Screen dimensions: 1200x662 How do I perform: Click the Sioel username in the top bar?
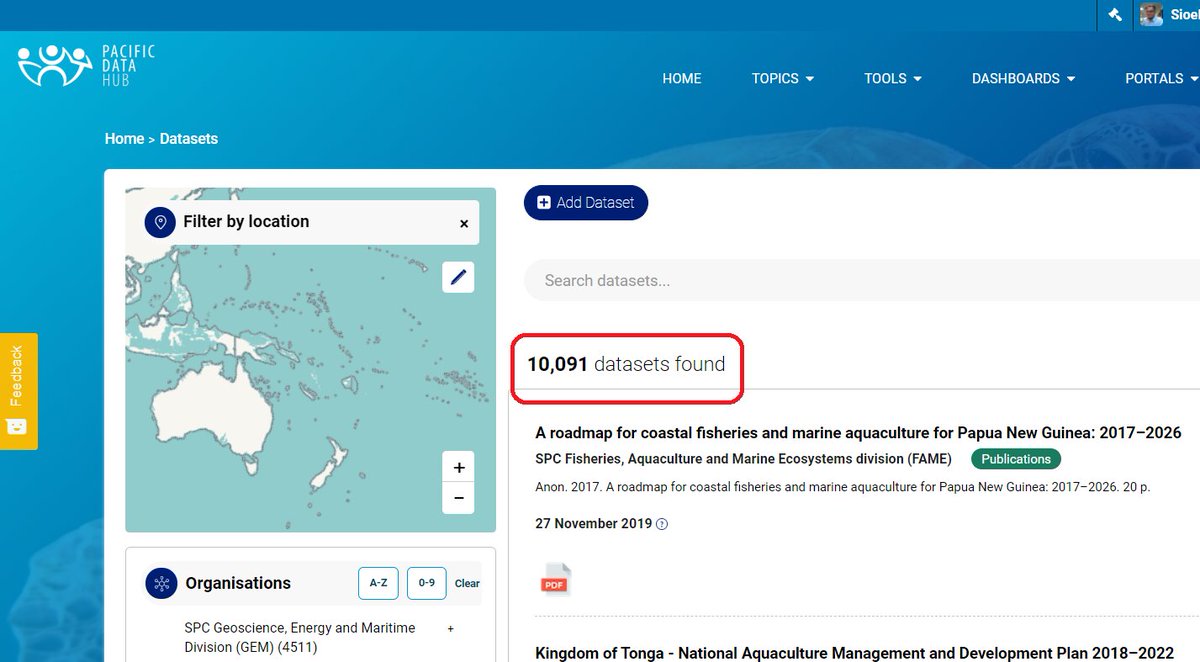[x=1185, y=15]
